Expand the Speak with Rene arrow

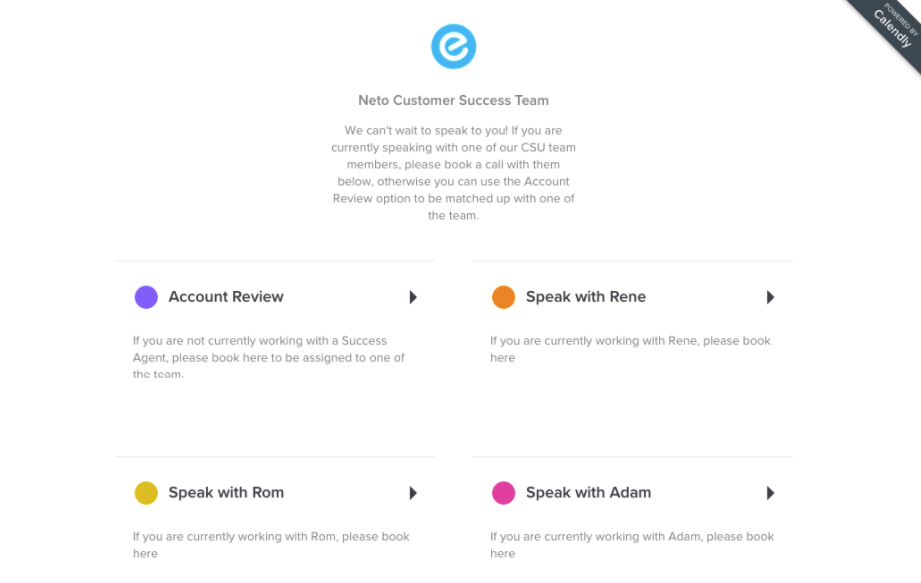tap(770, 297)
